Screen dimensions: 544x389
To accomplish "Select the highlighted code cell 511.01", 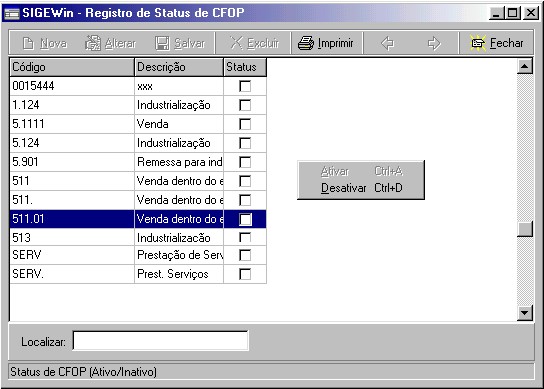I will click(x=72, y=219).
